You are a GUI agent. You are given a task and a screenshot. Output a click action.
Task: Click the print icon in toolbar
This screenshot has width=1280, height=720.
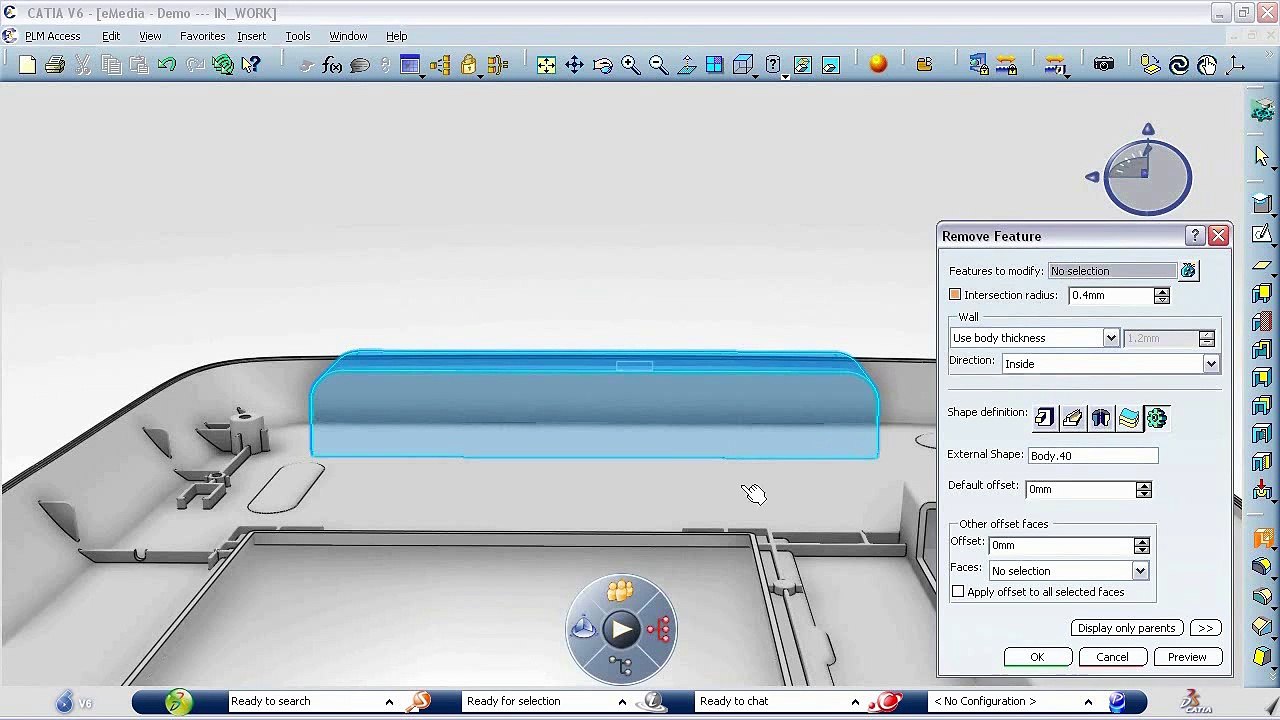55,65
